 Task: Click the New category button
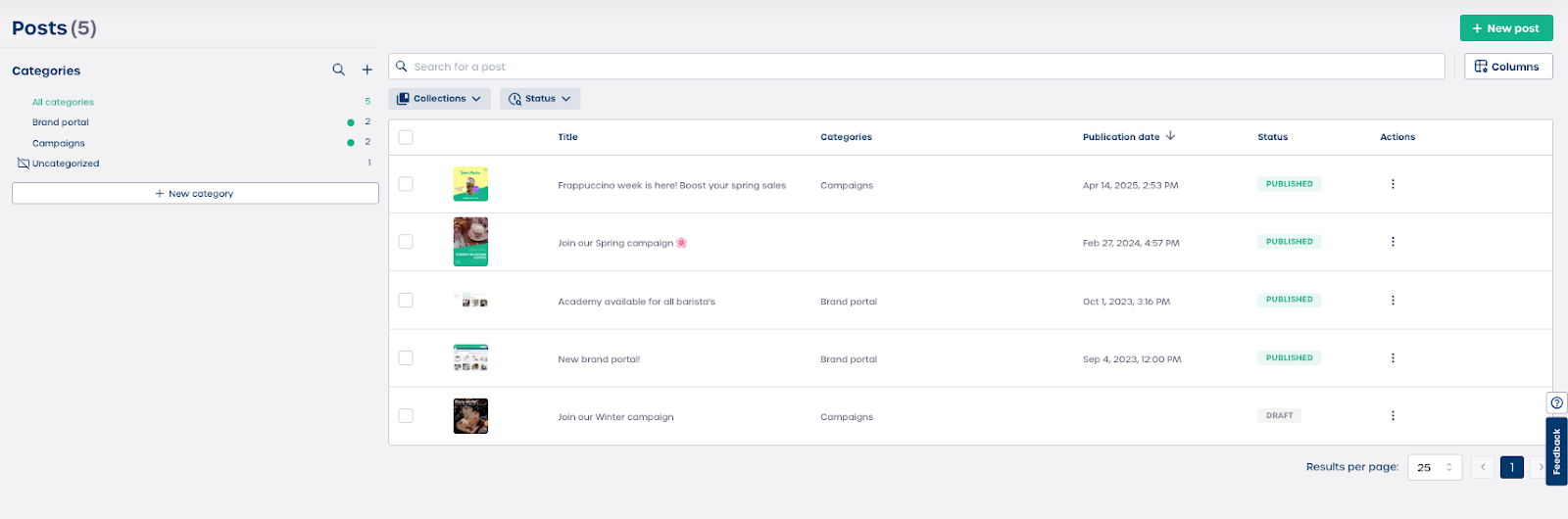[x=195, y=194]
